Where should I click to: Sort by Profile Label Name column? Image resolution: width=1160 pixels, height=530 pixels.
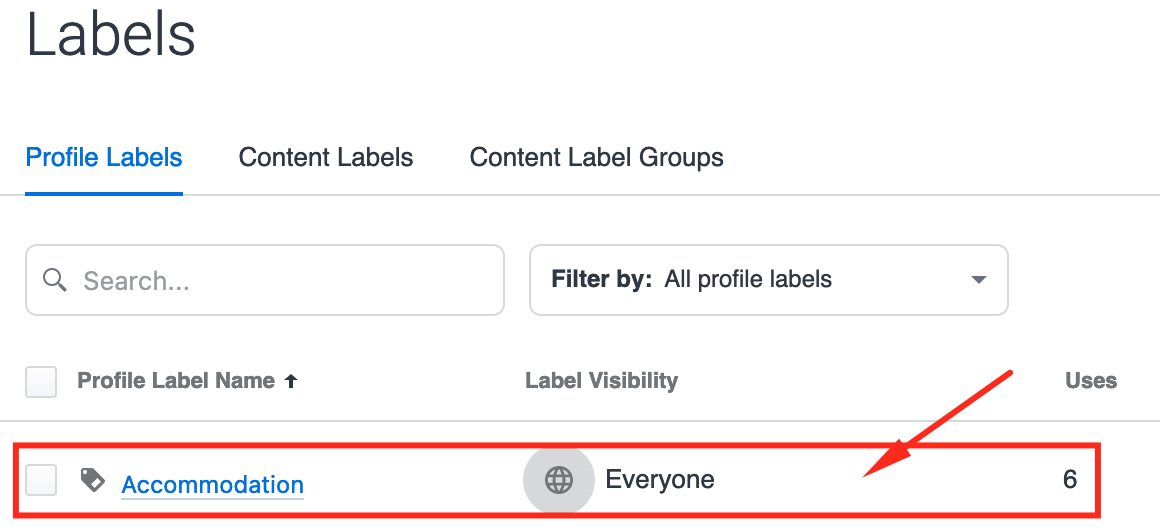tap(176, 381)
